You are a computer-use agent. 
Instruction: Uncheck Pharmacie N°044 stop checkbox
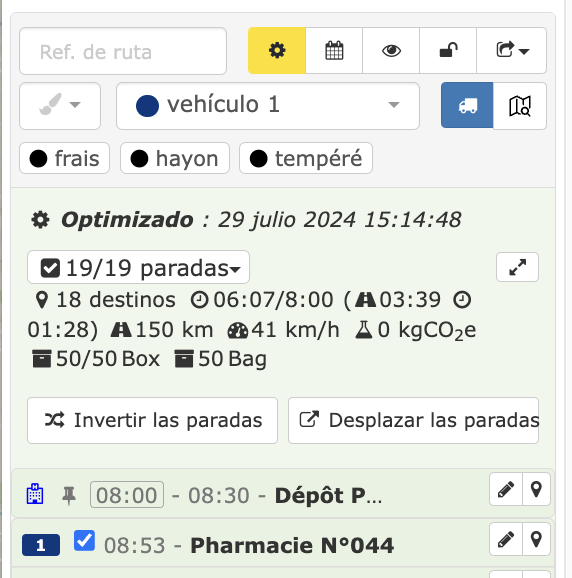[84, 541]
